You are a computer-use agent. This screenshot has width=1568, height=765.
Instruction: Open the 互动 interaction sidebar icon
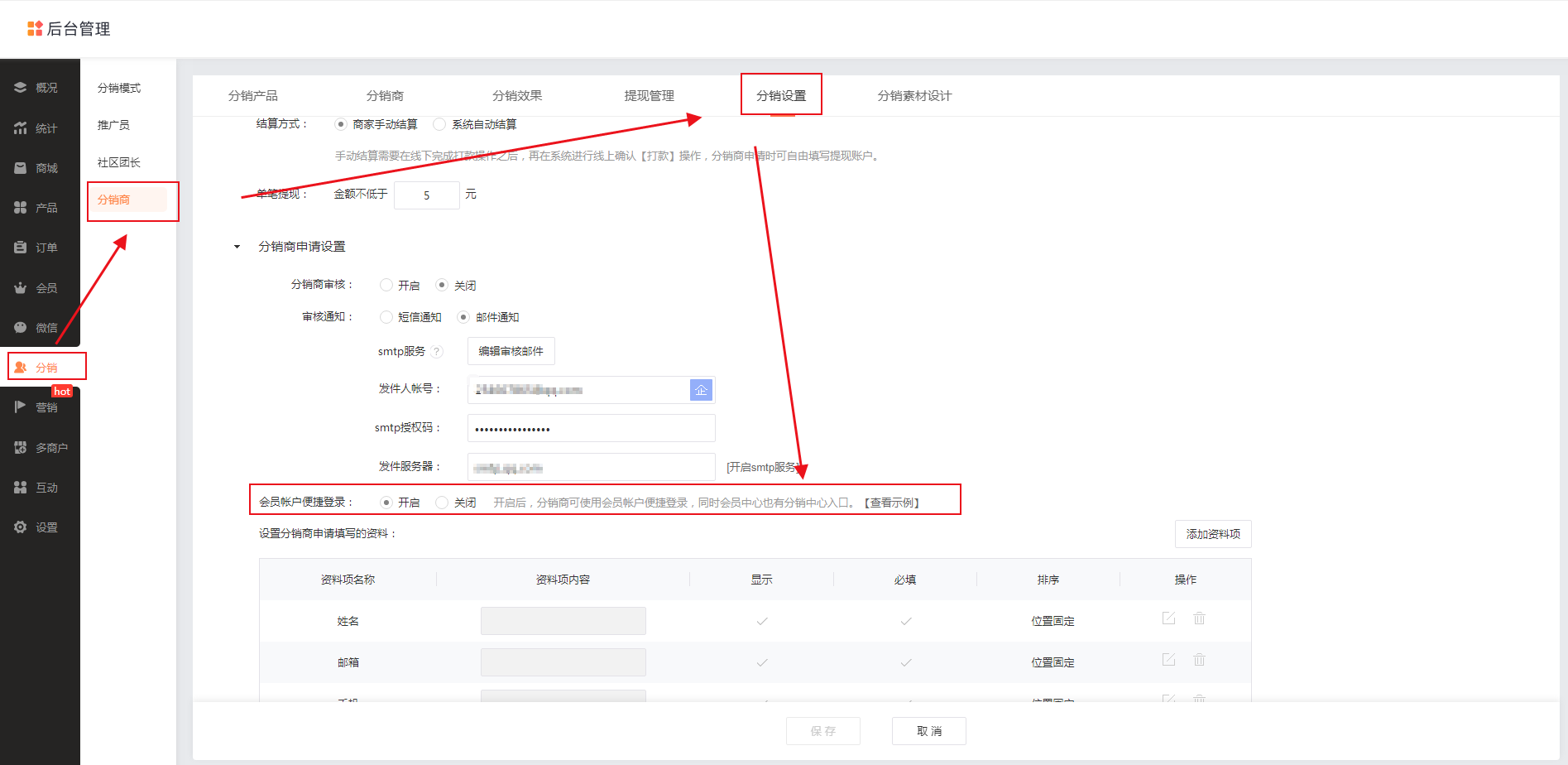click(x=21, y=487)
